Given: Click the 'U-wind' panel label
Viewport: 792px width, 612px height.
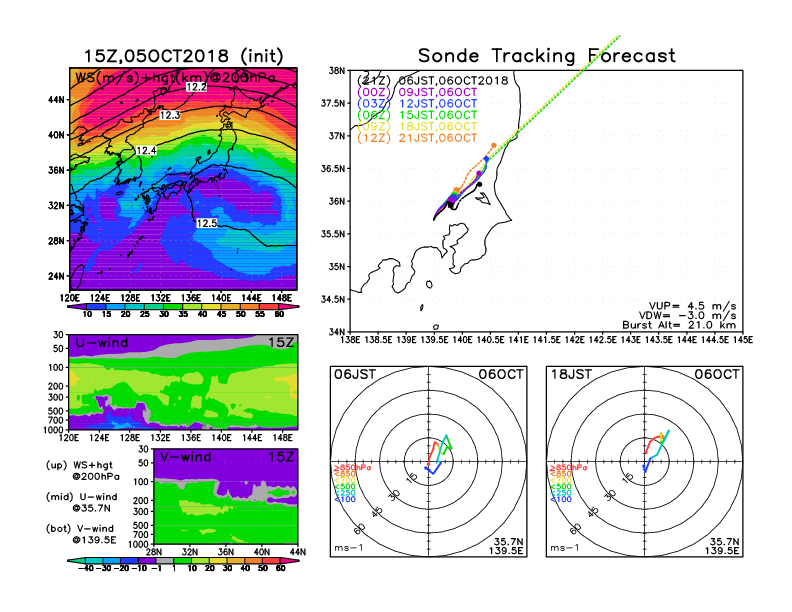Looking at the screenshot, I should coord(102,343).
